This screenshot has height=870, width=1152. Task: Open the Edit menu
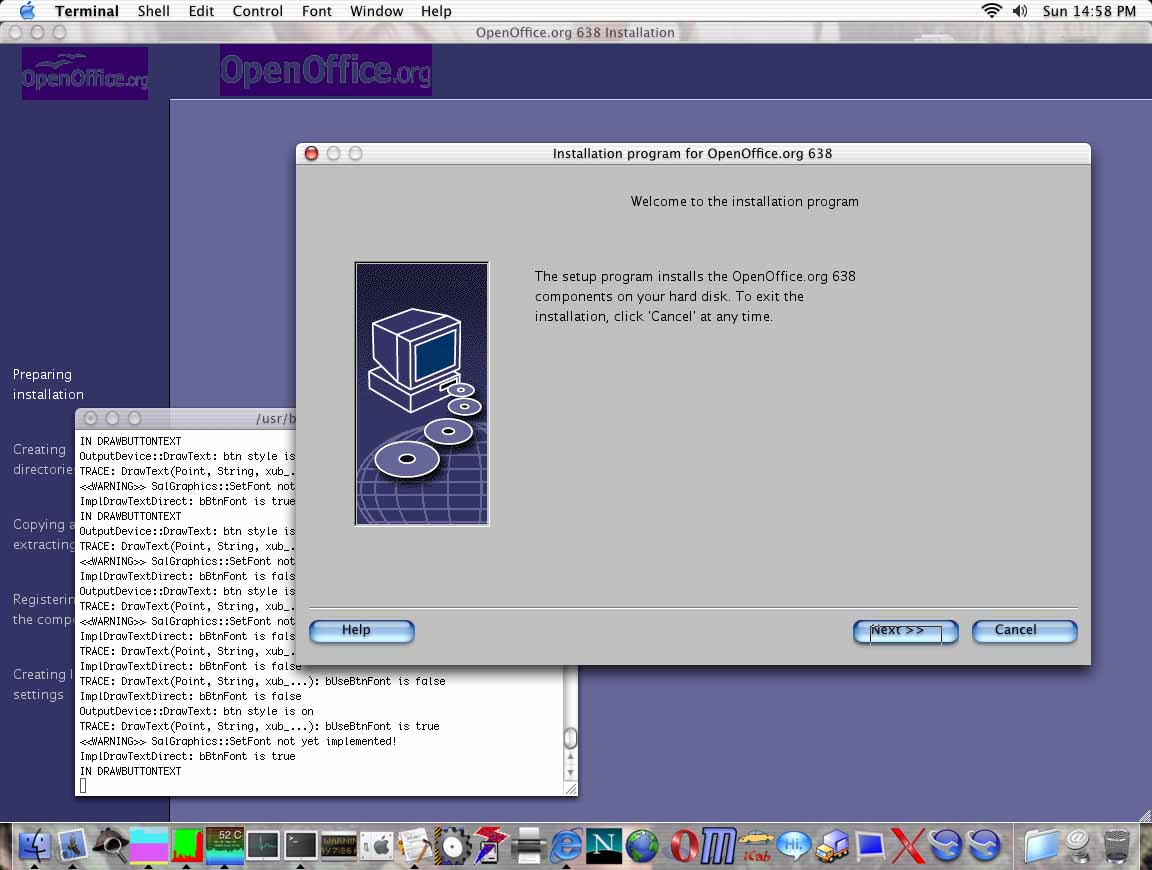[201, 11]
